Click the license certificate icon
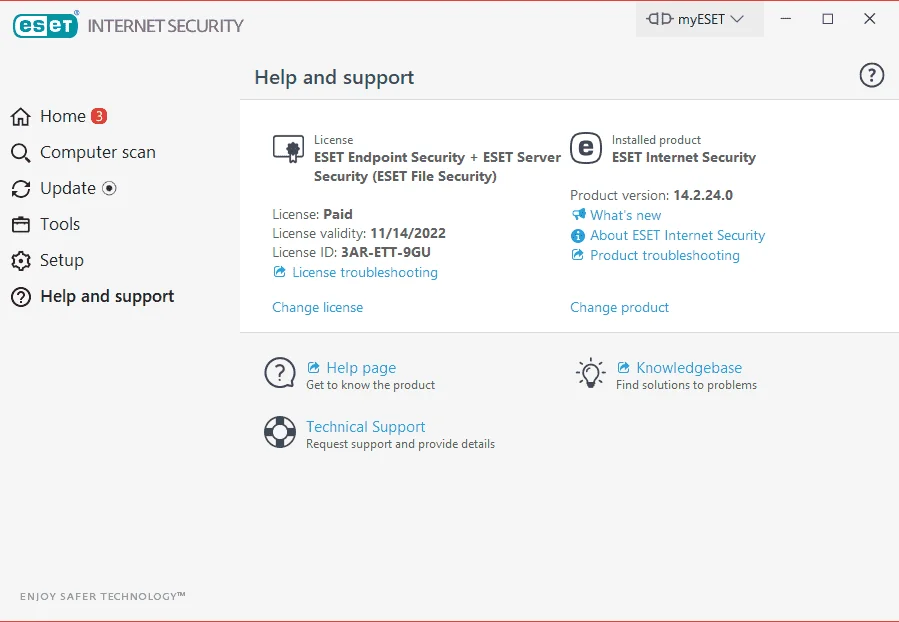 (x=288, y=149)
